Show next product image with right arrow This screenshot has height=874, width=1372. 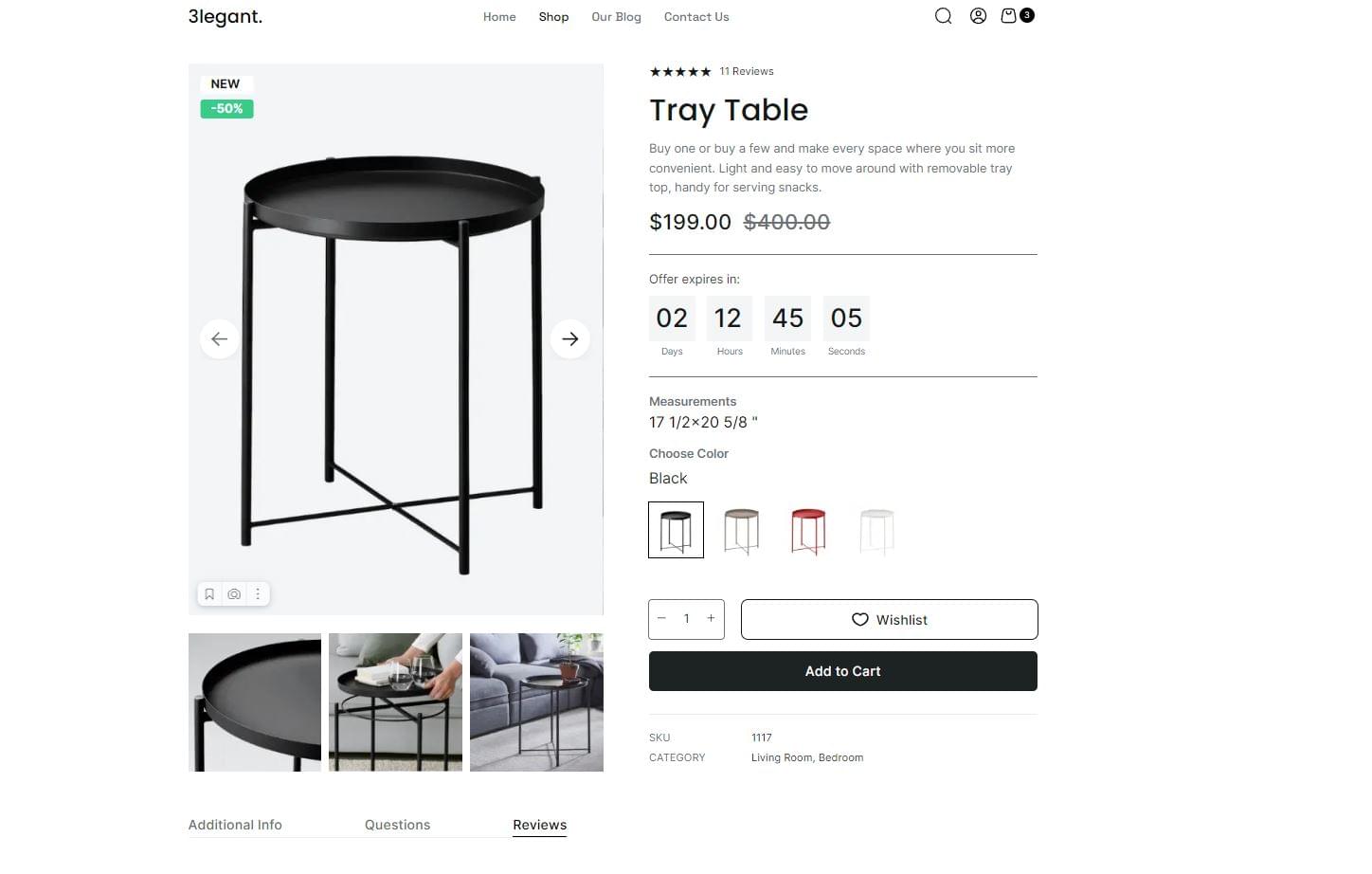point(570,338)
